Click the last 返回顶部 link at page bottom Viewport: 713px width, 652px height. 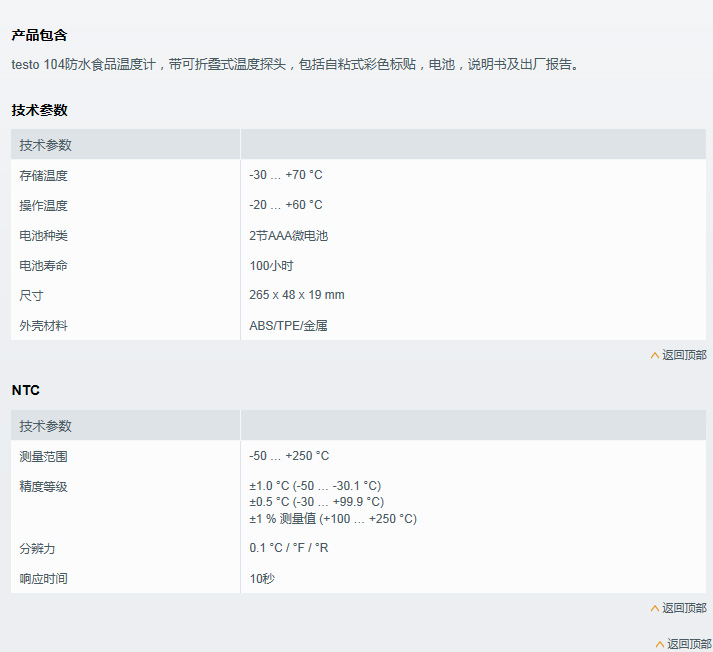pos(689,644)
